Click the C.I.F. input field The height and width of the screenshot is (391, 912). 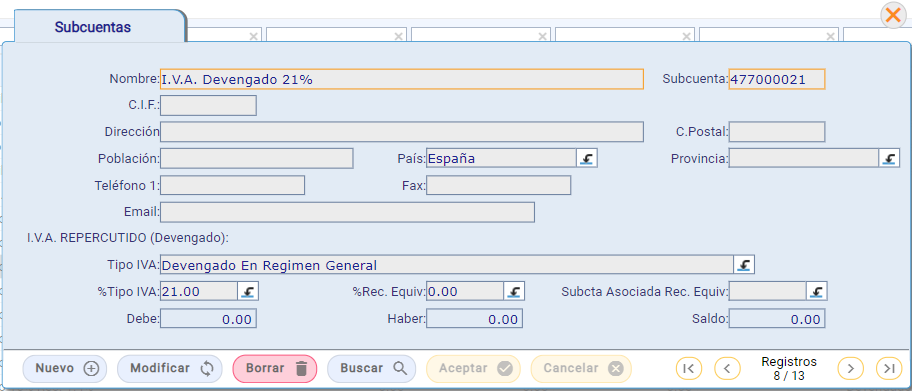click(x=208, y=105)
